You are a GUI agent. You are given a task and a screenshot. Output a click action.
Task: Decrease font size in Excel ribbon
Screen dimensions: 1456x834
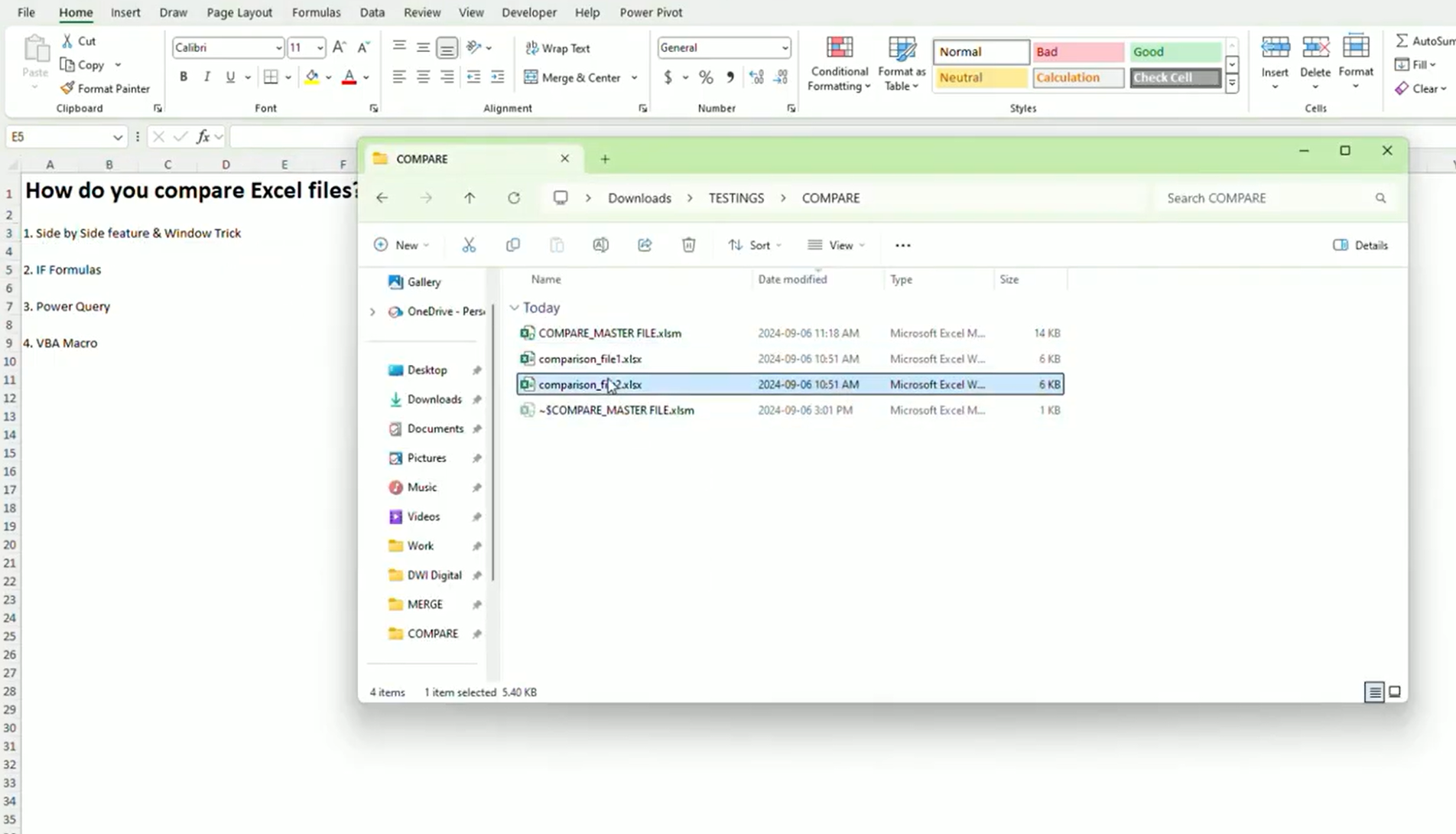point(364,47)
